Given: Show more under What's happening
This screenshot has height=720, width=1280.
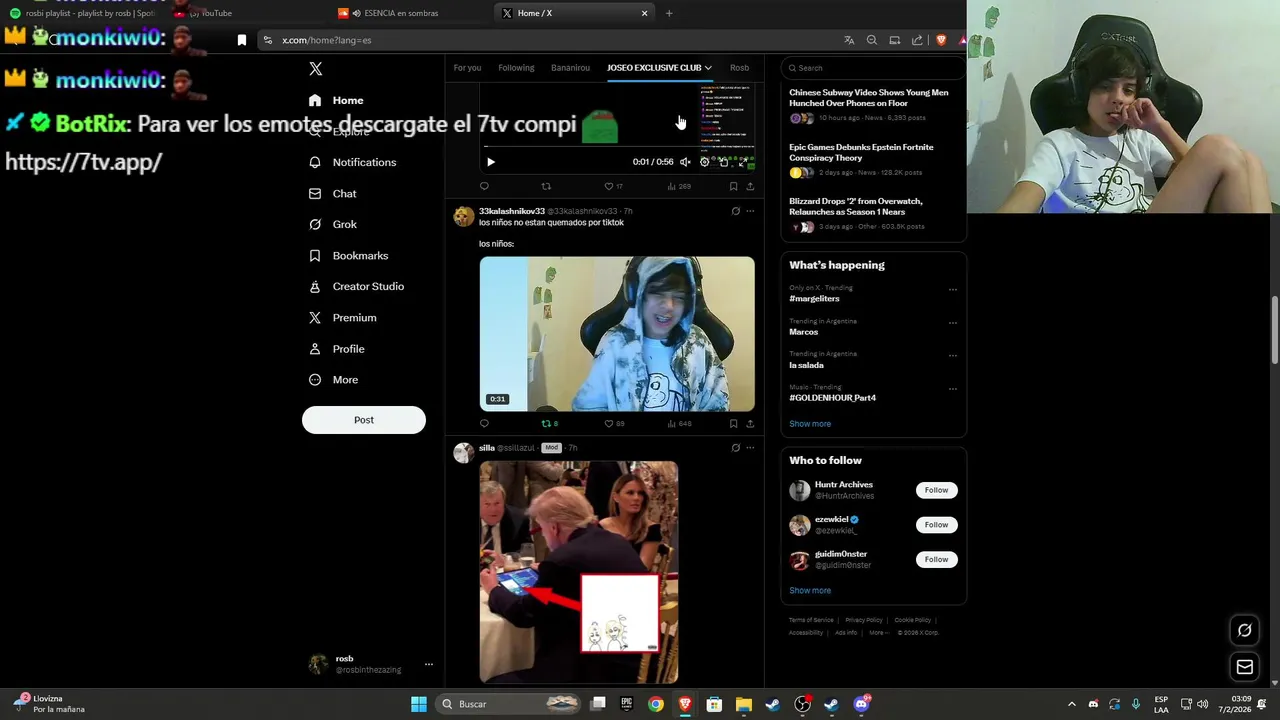Looking at the screenshot, I should tap(810, 424).
